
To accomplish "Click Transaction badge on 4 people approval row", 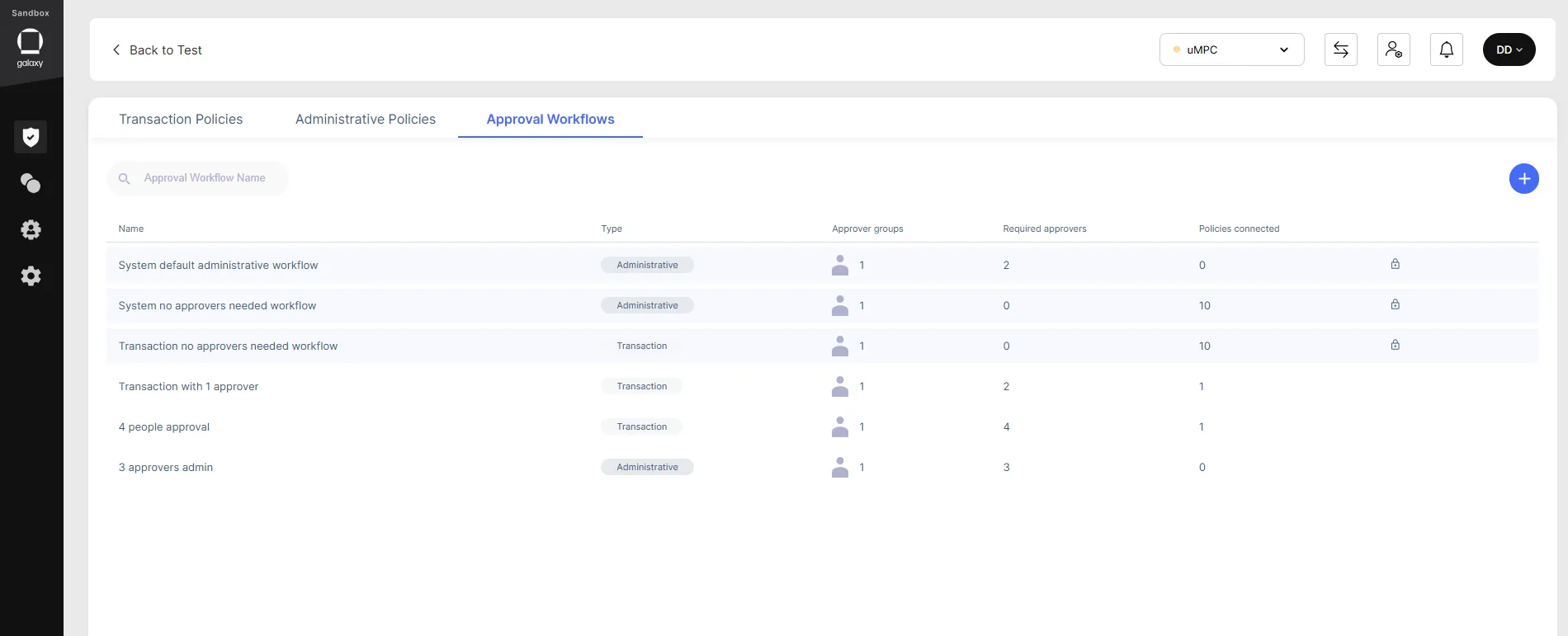I will point(641,426).
